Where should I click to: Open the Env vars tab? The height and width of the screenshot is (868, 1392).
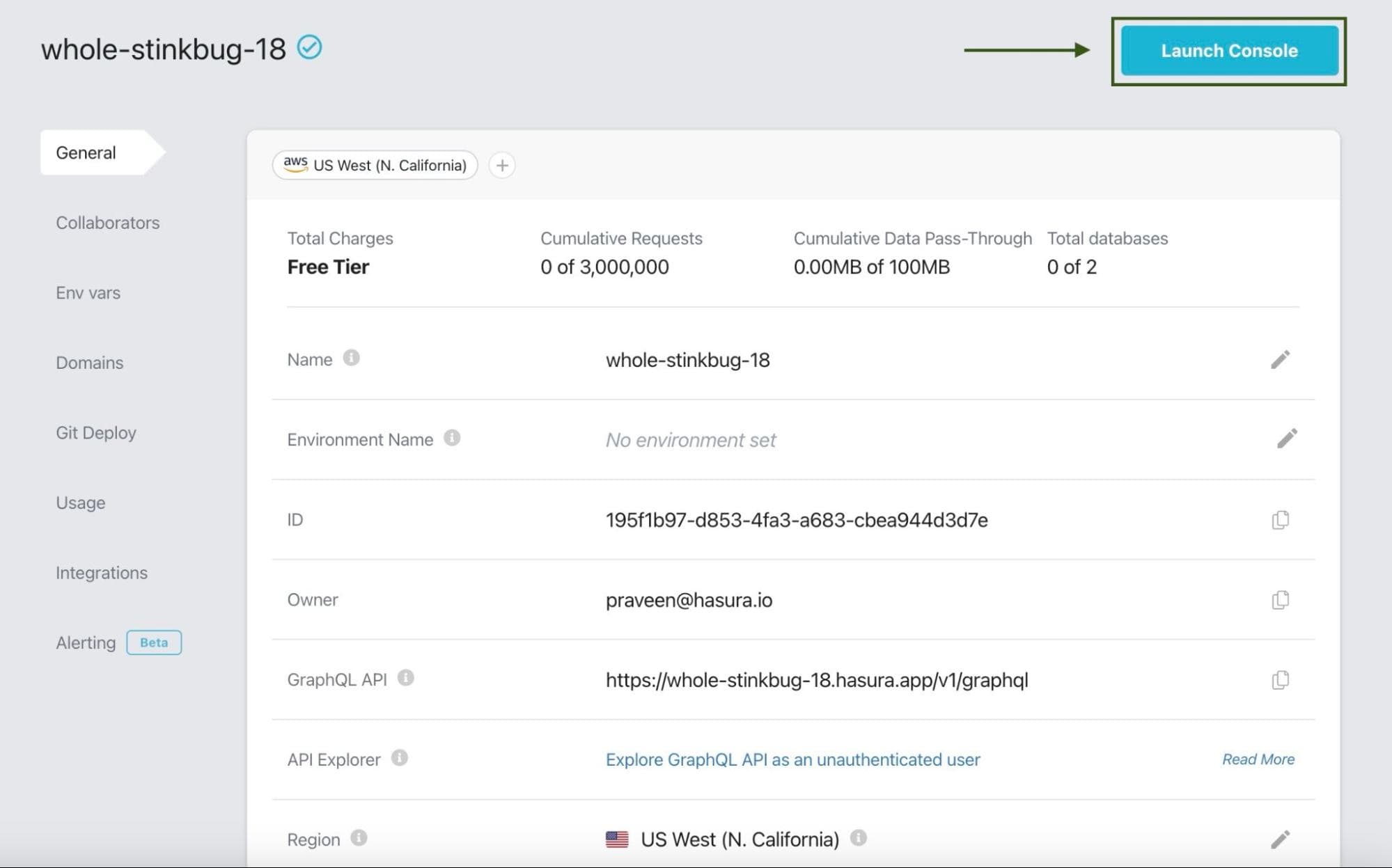pyautogui.click(x=88, y=293)
